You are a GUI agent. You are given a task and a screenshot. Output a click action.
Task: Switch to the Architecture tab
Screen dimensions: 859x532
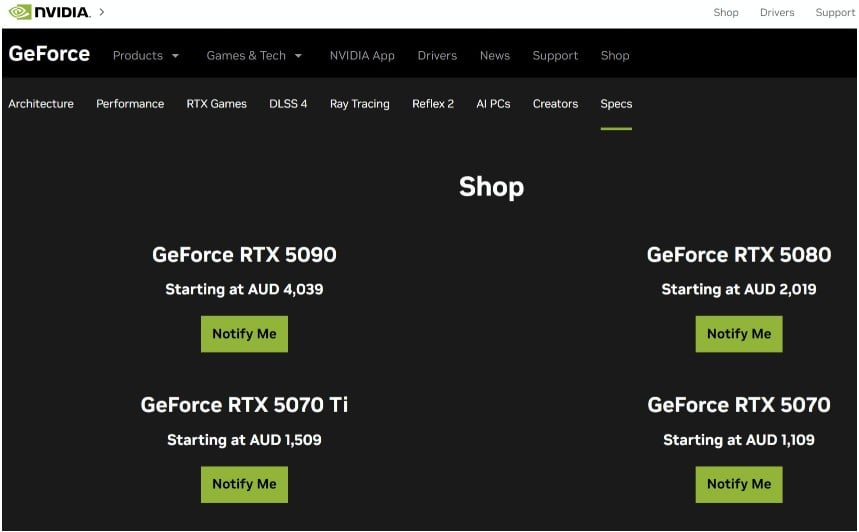[41, 104]
